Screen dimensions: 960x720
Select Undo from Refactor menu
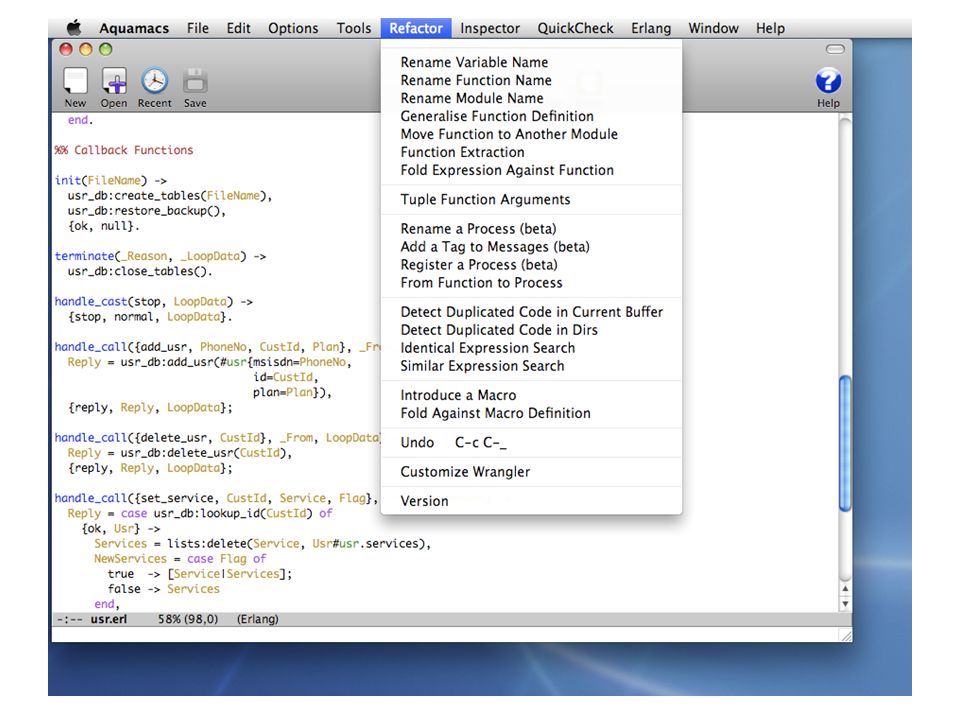531,443
